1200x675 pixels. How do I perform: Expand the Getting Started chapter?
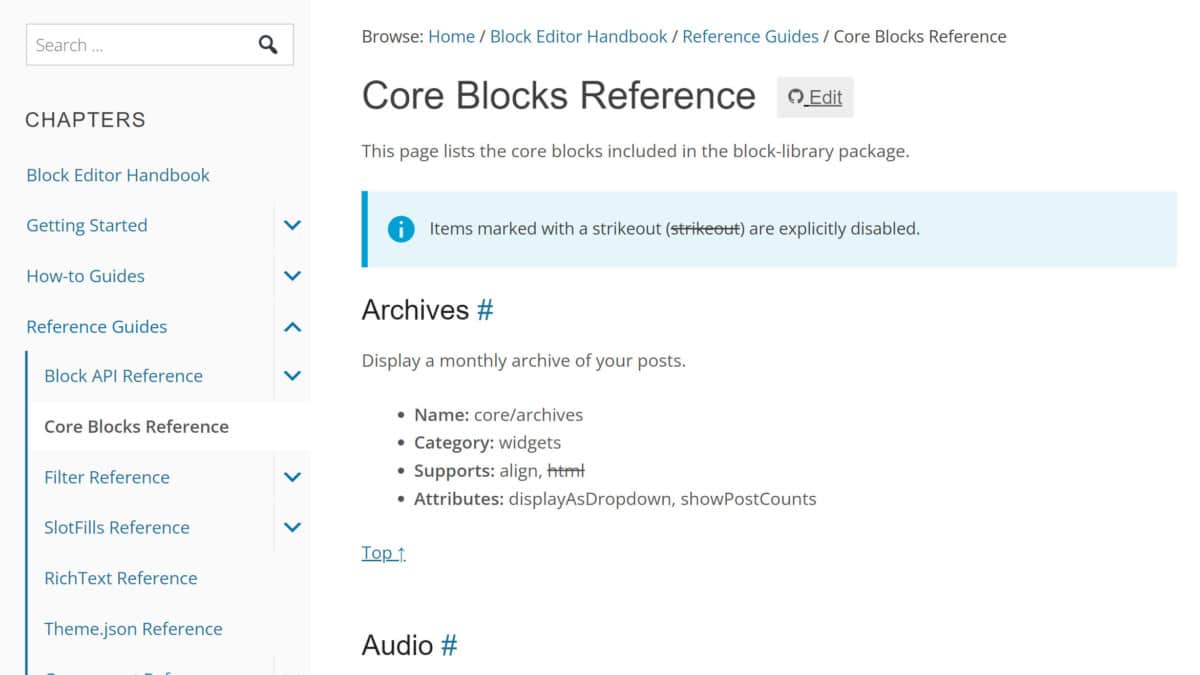tap(292, 226)
